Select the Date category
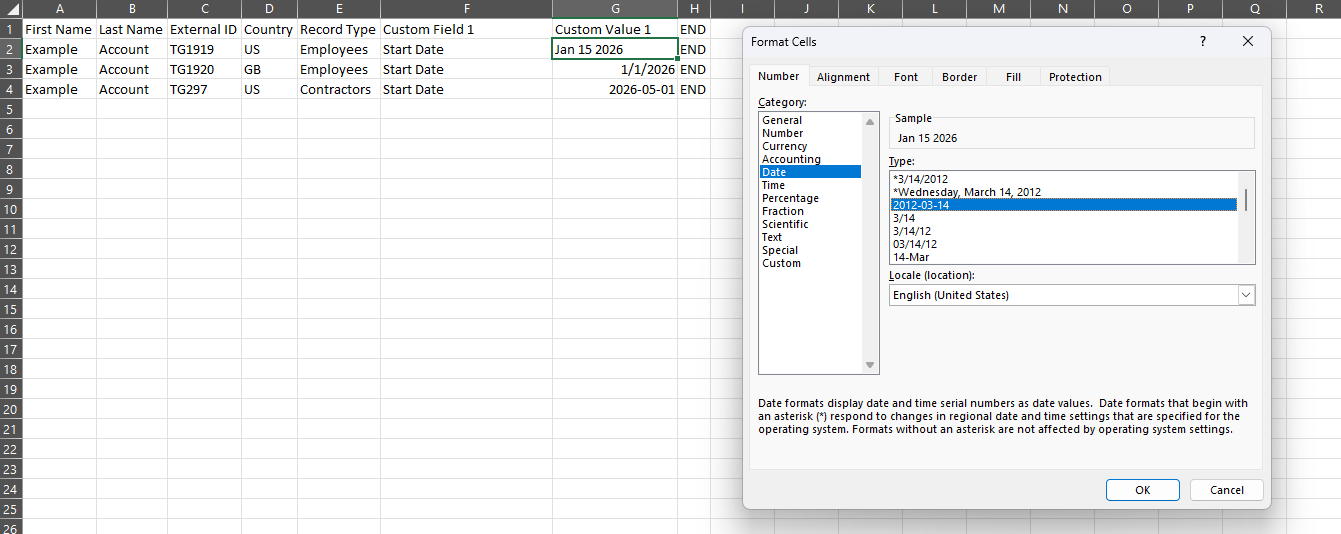1341x534 pixels. (x=810, y=172)
